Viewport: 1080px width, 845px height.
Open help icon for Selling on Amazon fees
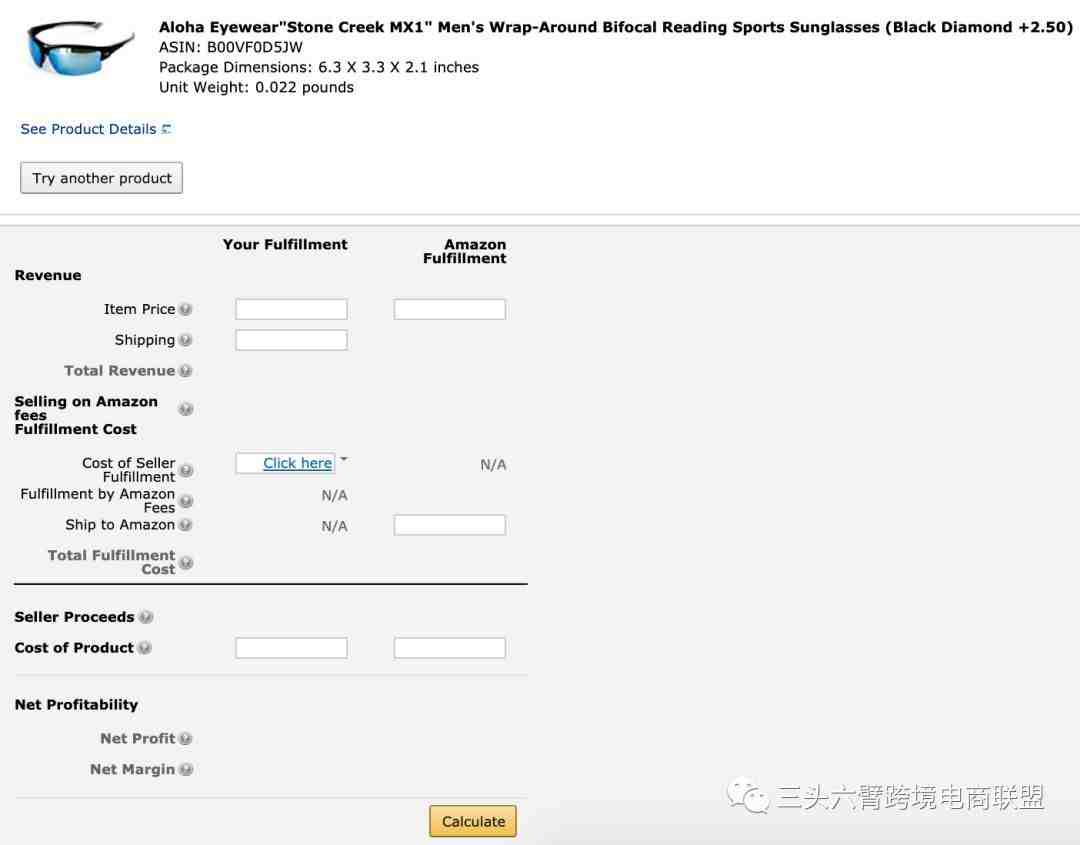pyautogui.click(x=185, y=409)
